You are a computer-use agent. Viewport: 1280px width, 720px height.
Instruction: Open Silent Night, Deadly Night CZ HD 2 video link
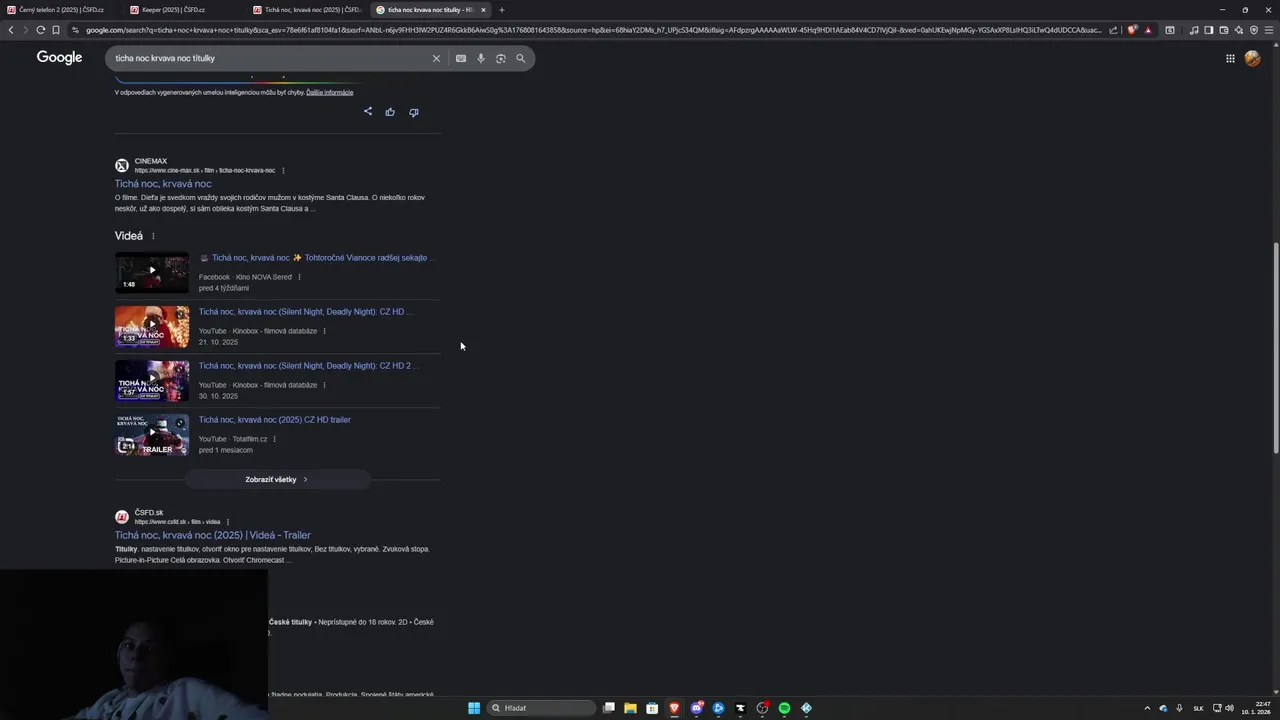coord(308,366)
